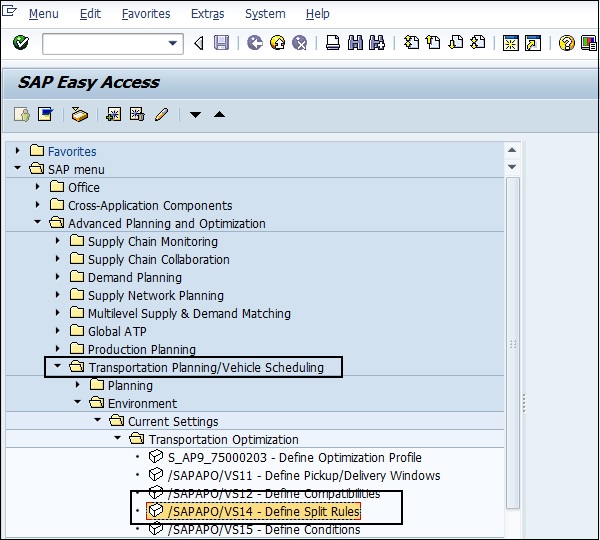Screen dimensions: 600x540
Task: Click the green checkmark Enter icon
Action: (20, 43)
